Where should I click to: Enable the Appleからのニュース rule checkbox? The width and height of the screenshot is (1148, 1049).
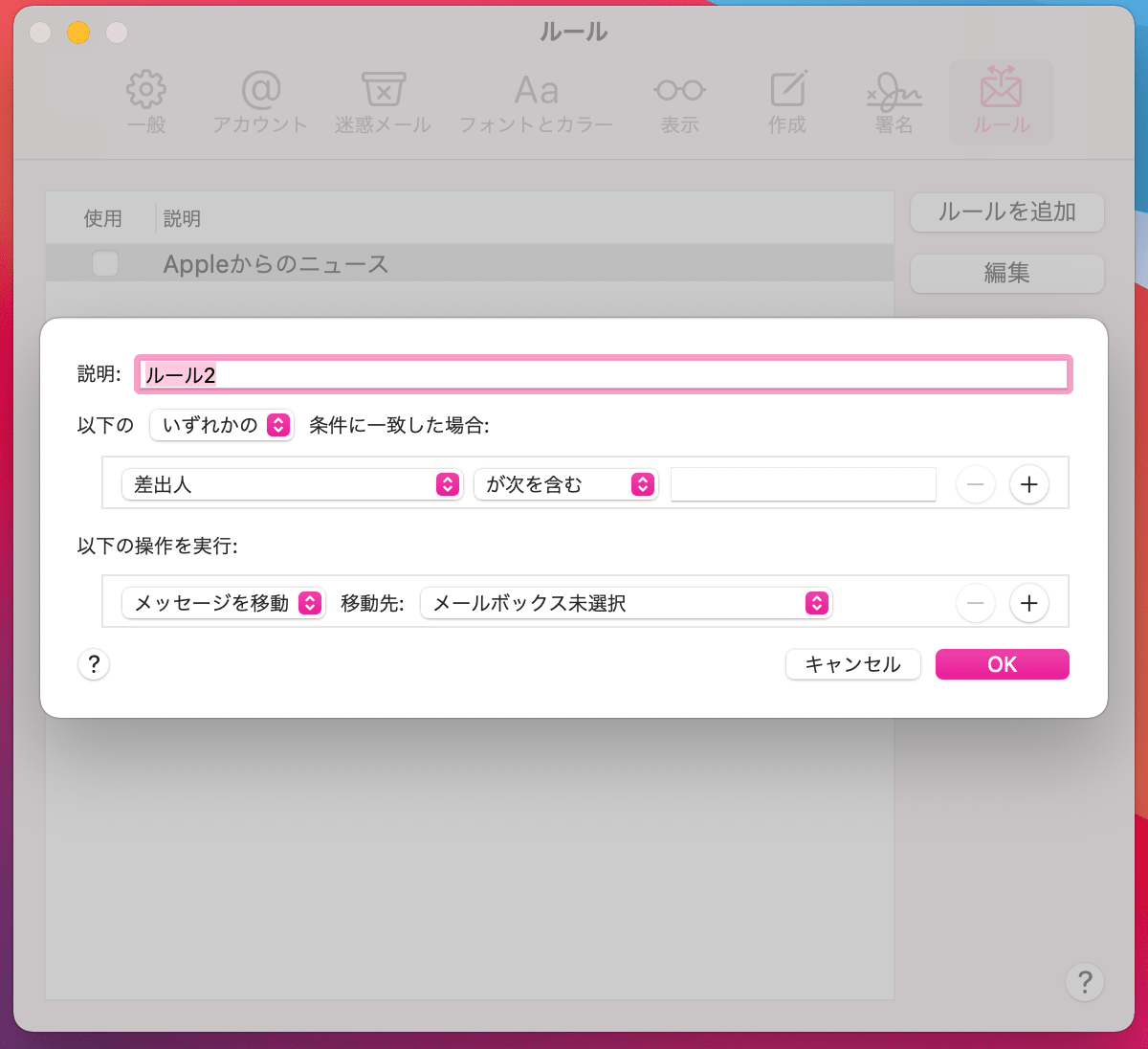[x=105, y=263]
